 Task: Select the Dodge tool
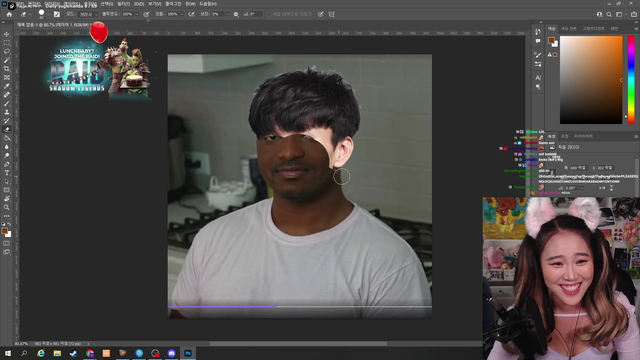coord(7,156)
